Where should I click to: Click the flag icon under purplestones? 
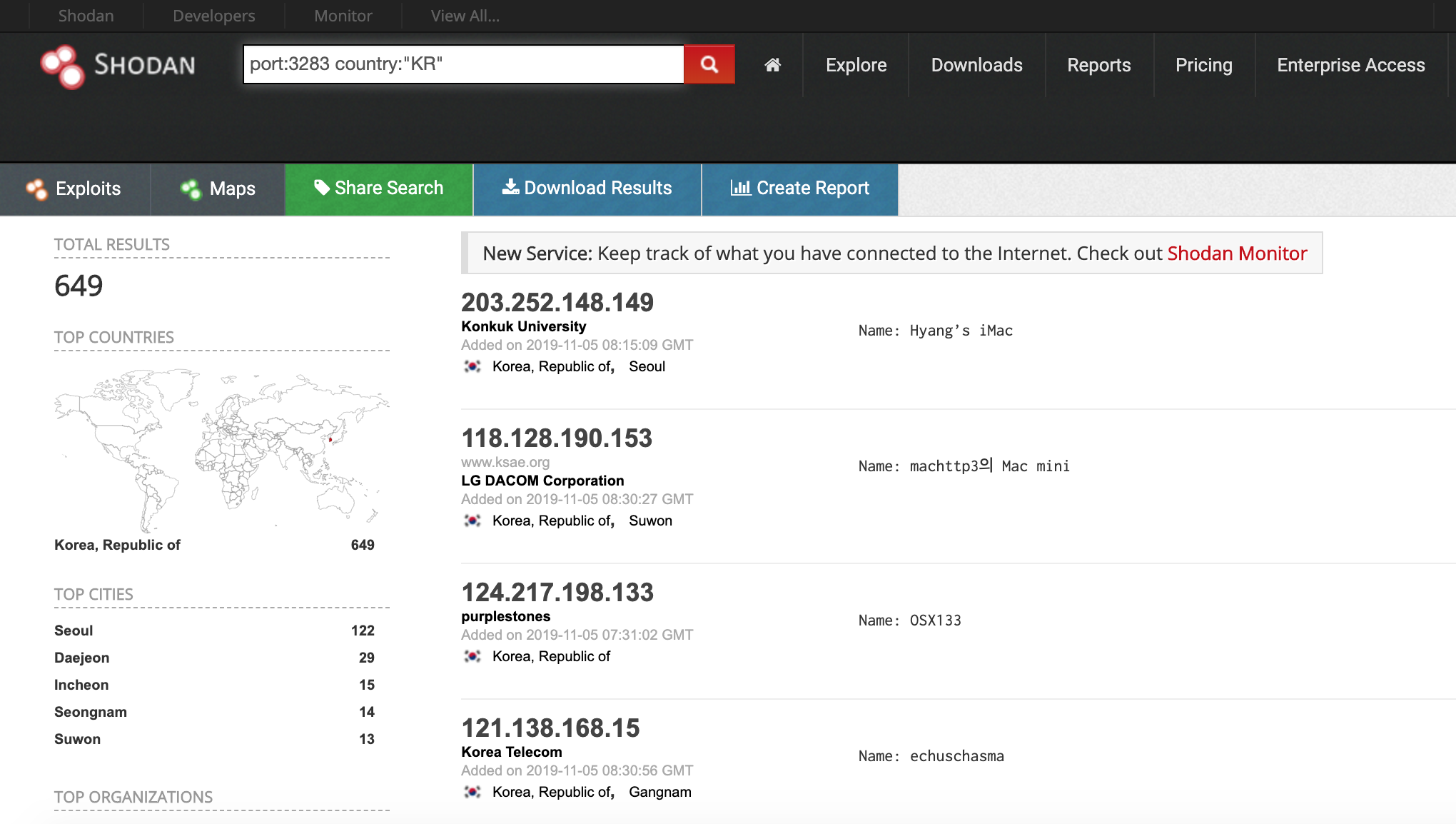coord(472,656)
